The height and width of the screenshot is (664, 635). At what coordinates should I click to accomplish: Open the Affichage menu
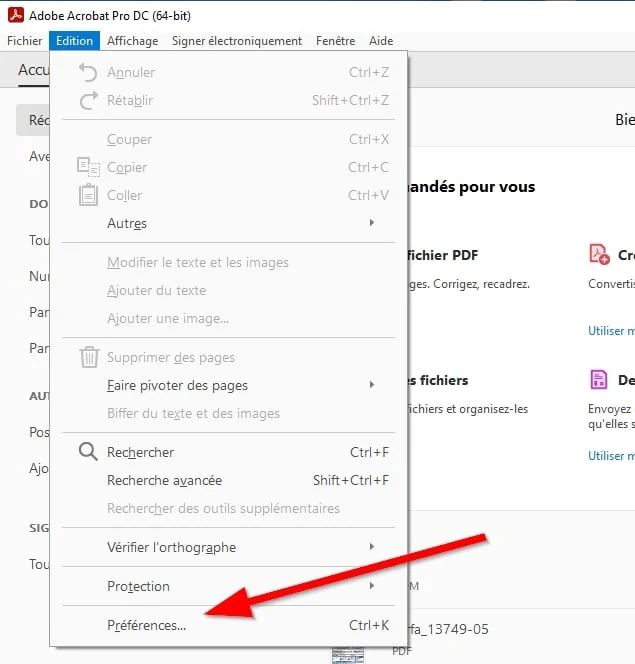click(x=132, y=41)
